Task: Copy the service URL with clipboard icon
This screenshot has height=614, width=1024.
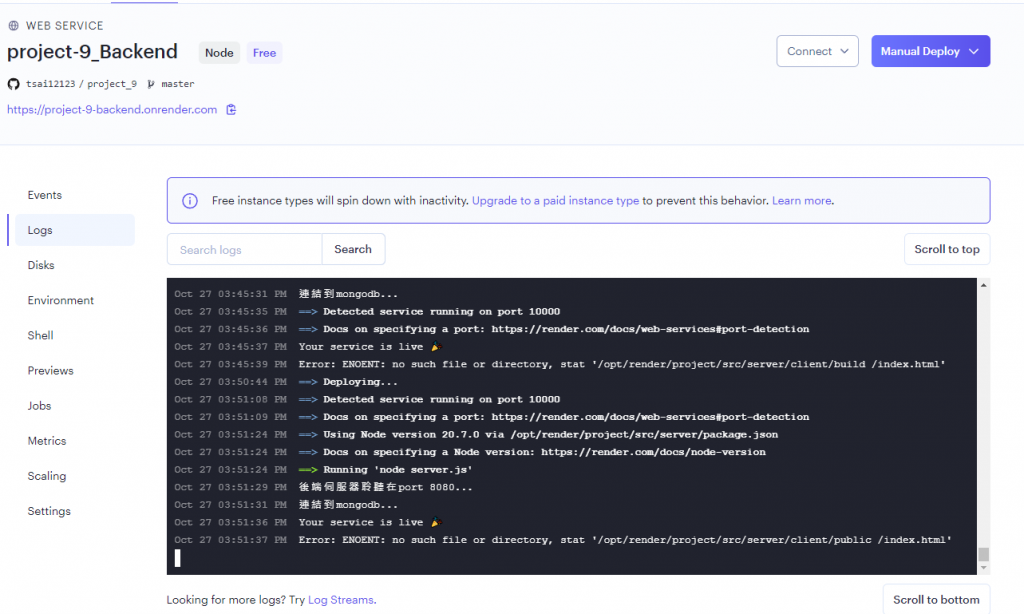Action: [x=231, y=110]
